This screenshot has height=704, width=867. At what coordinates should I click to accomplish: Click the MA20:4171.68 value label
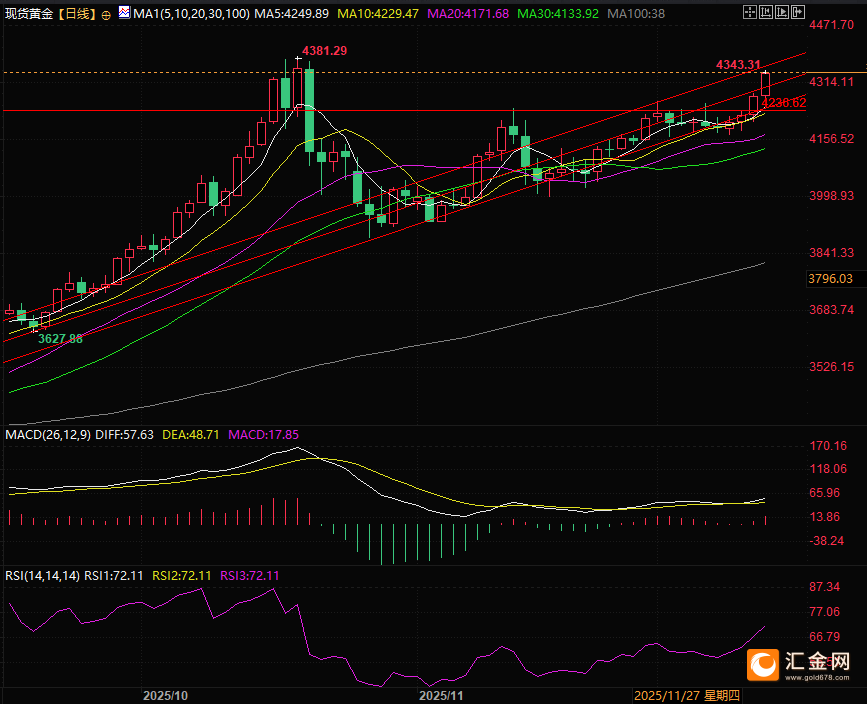(468, 14)
